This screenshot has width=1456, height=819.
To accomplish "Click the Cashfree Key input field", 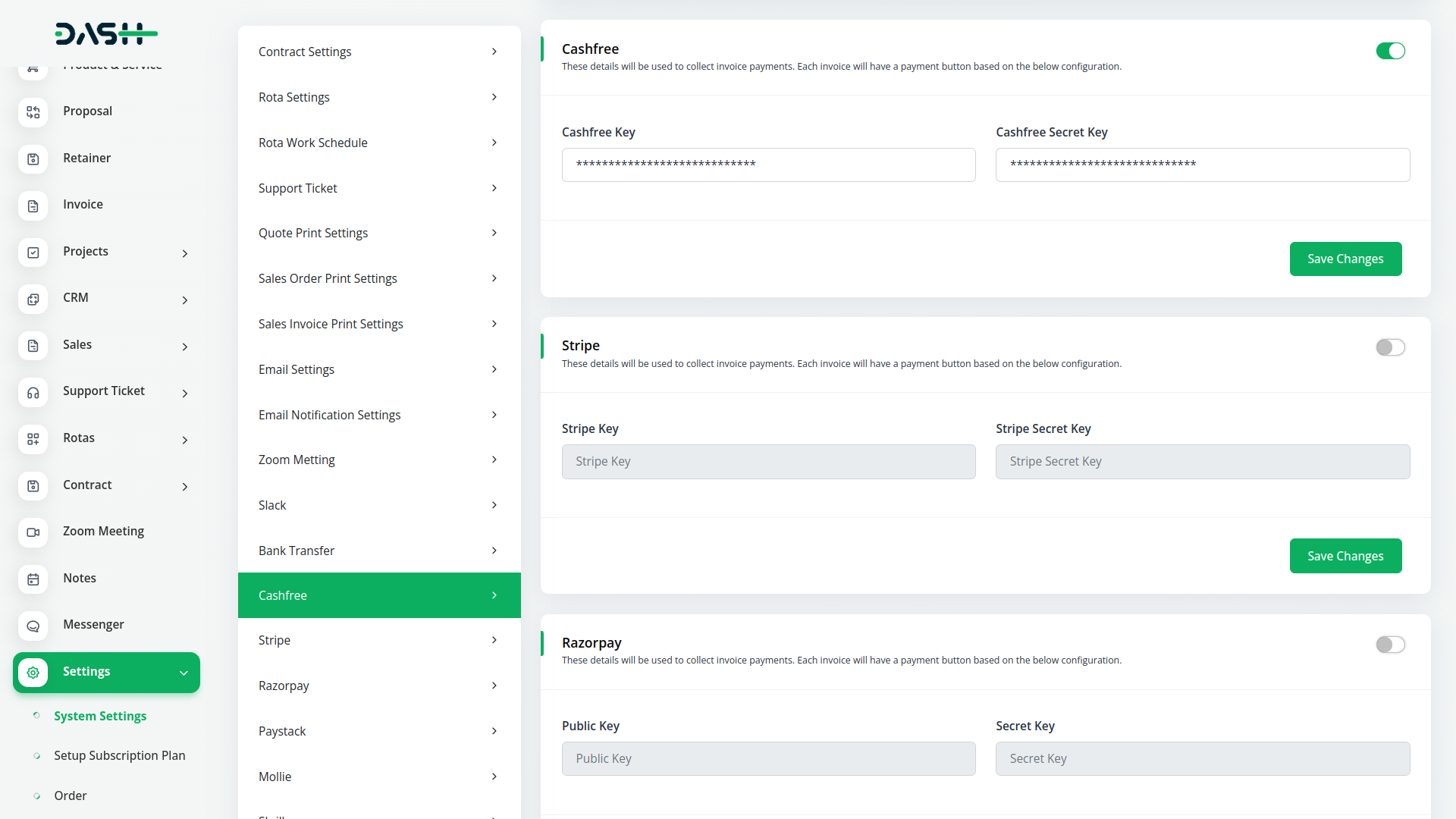I will 767,165.
